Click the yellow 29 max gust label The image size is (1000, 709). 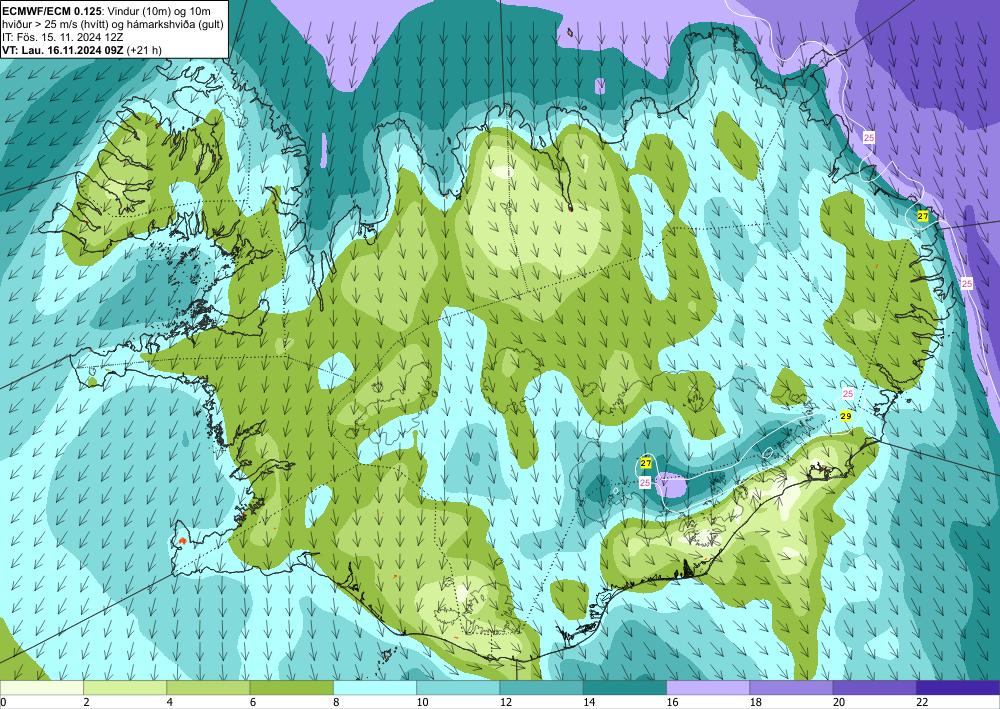[x=846, y=416]
